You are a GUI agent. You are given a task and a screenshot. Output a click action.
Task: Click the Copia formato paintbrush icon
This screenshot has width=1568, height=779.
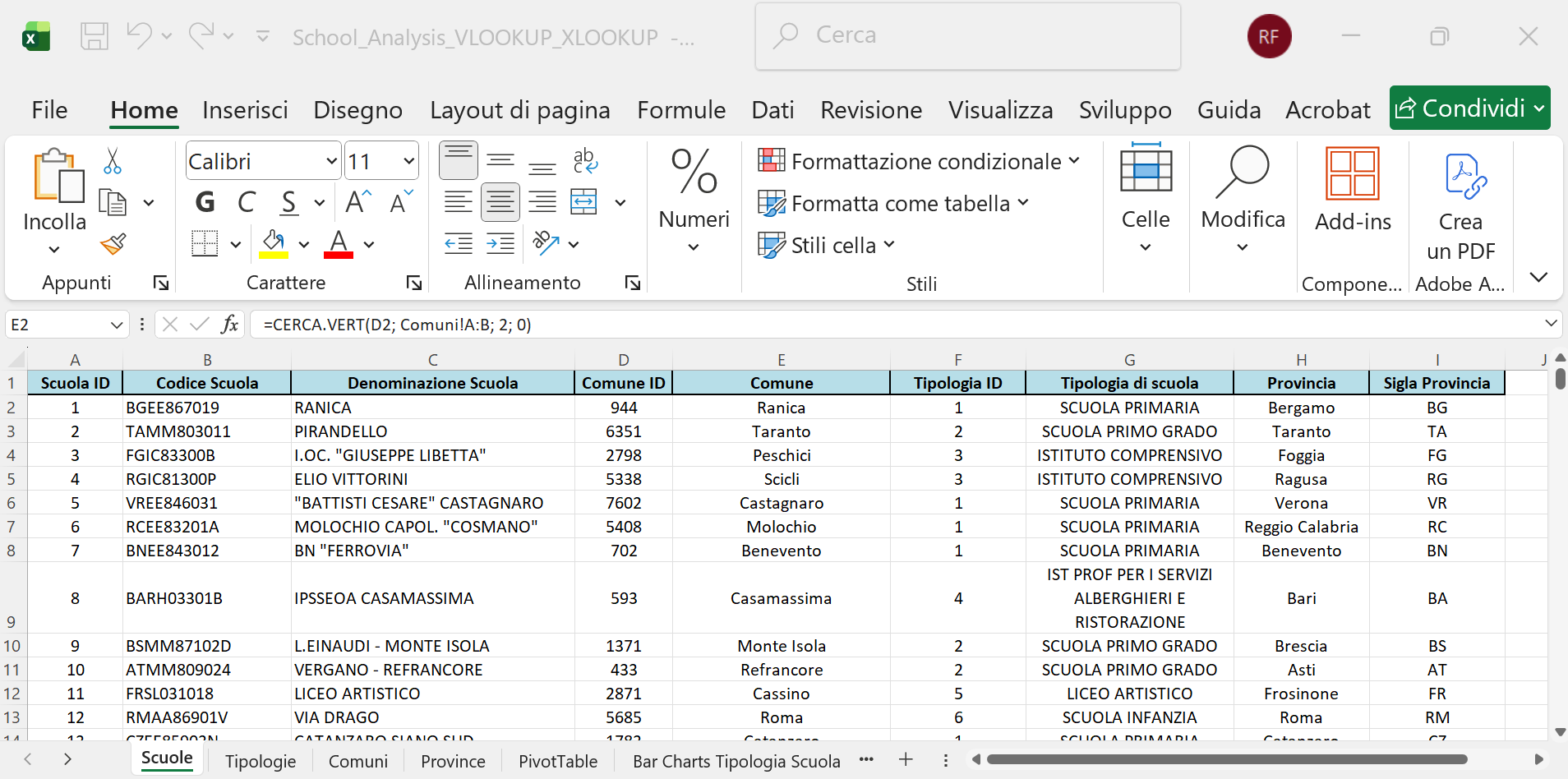coord(114,244)
